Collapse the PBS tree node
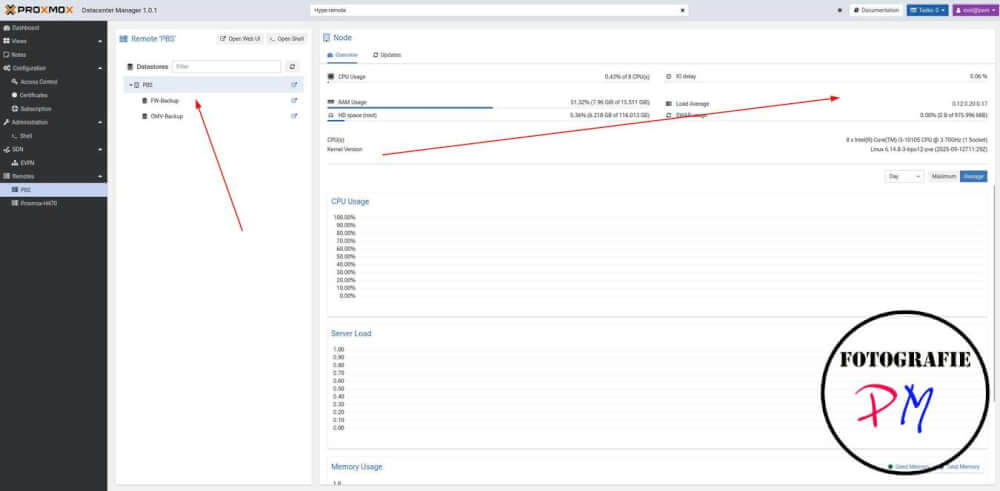The width and height of the screenshot is (1000, 491). tap(130, 85)
